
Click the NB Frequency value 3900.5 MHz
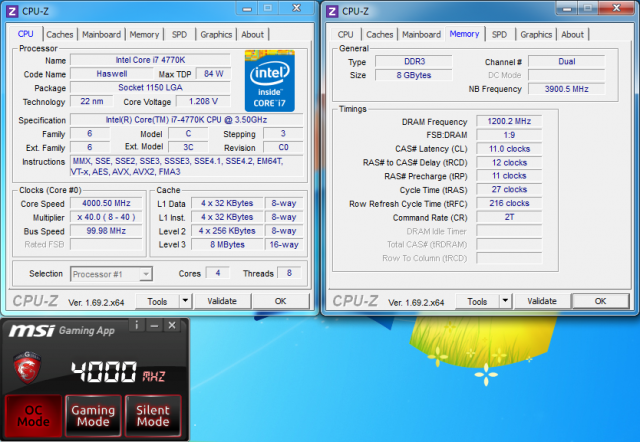pyautogui.click(x=567, y=89)
